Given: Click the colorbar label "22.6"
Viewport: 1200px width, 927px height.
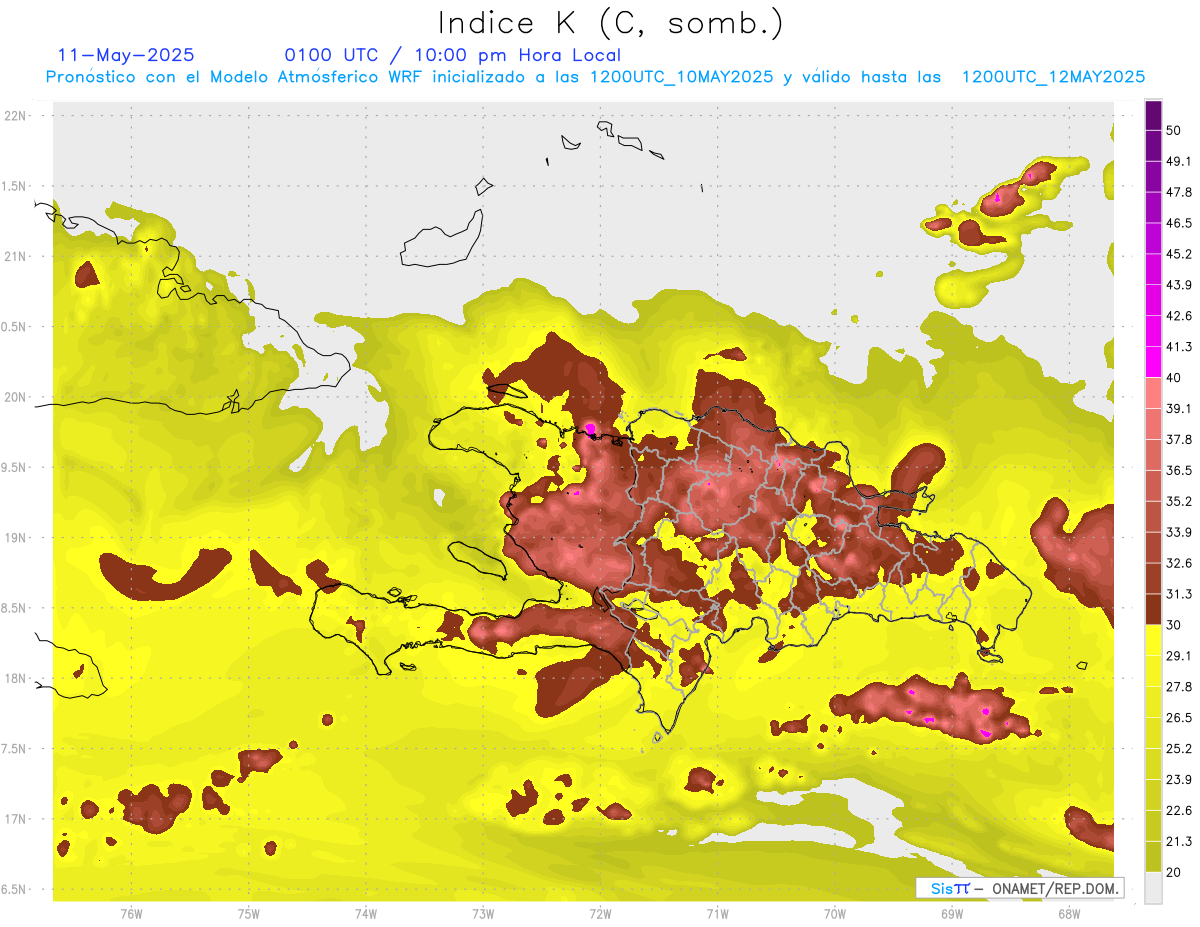Looking at the screenshot, I should click(1179, 811).
